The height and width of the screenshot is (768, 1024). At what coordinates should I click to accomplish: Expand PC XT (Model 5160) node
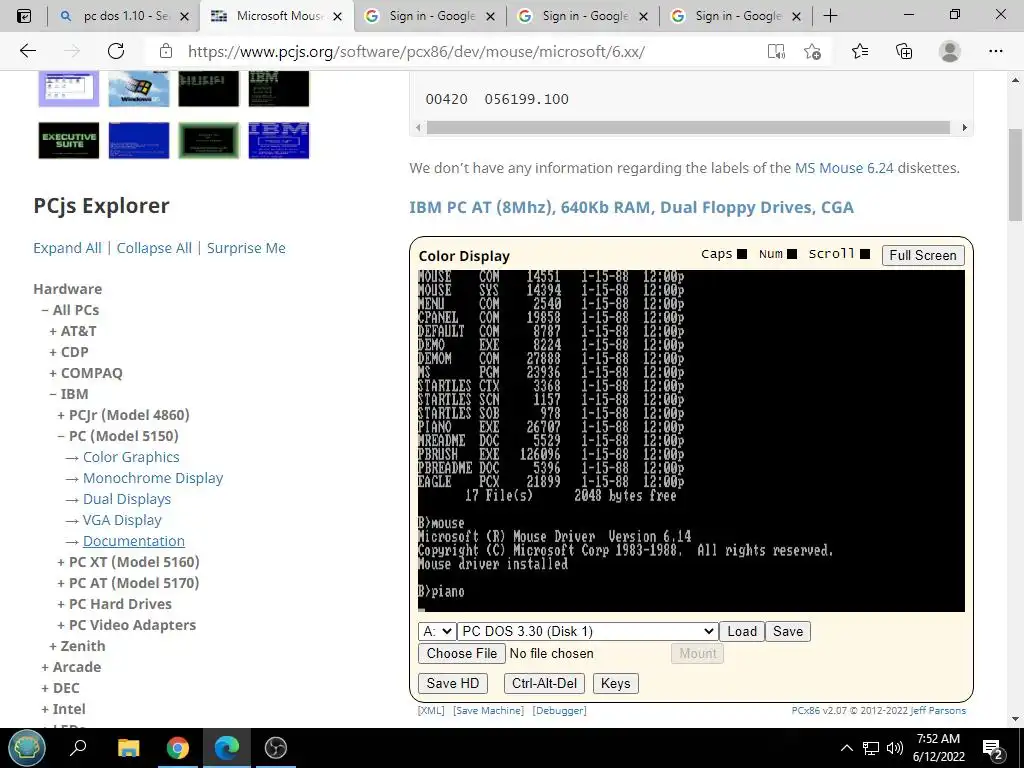pos(128,562)
